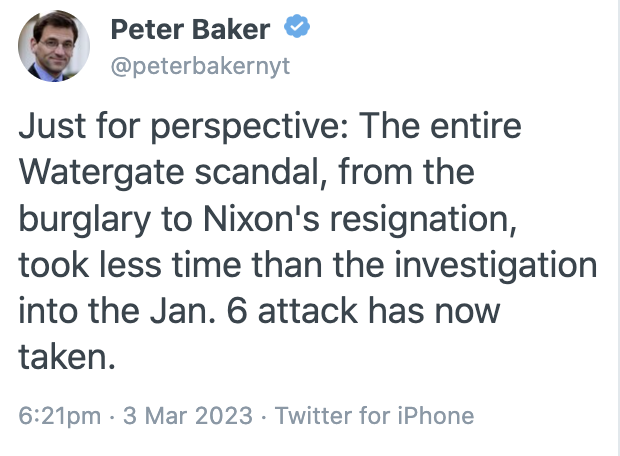Click the word Watergate in the tweet
Screen dimensions: 620x456
click(102, 173)
